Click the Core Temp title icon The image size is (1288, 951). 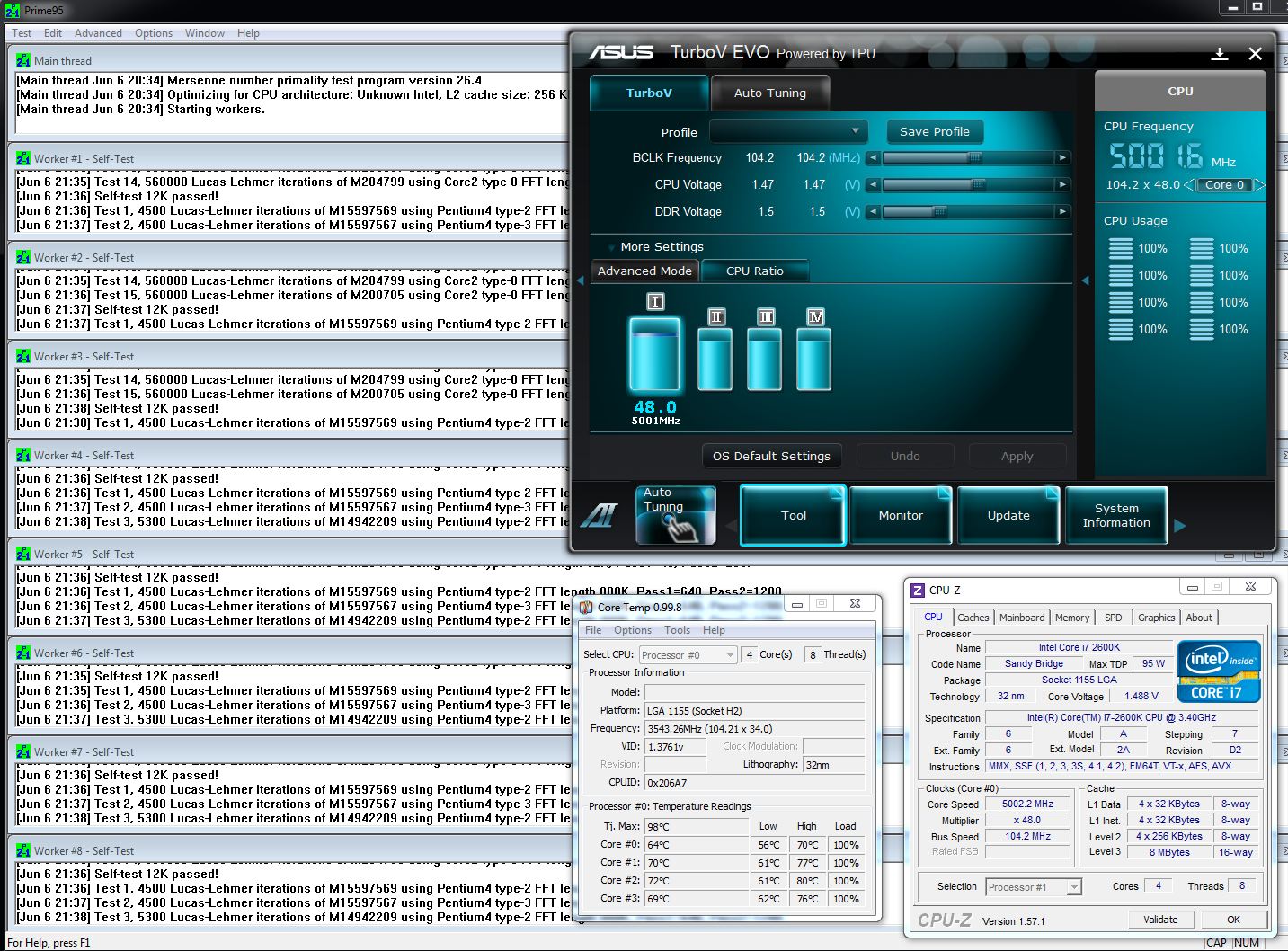586,607
